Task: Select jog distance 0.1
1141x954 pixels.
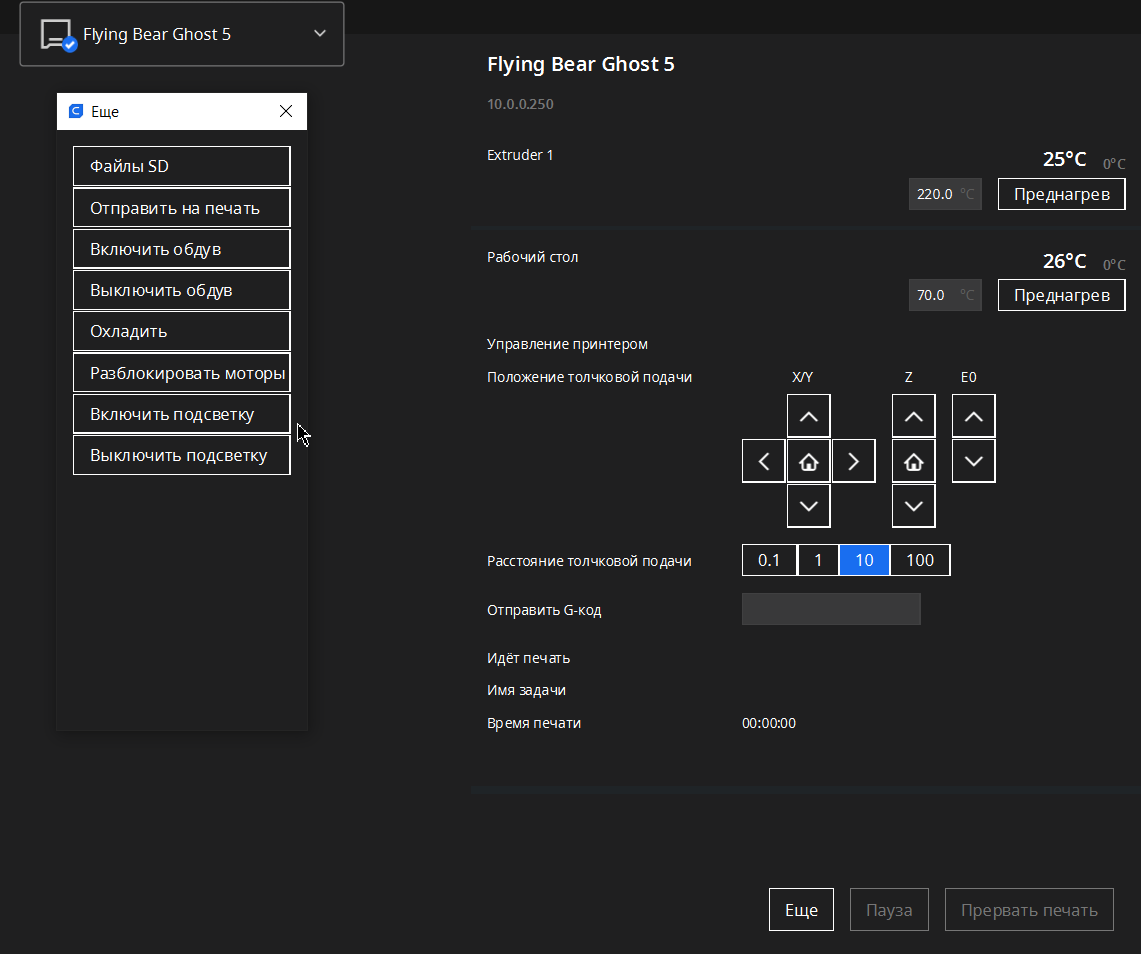Action: pos(769,560)
